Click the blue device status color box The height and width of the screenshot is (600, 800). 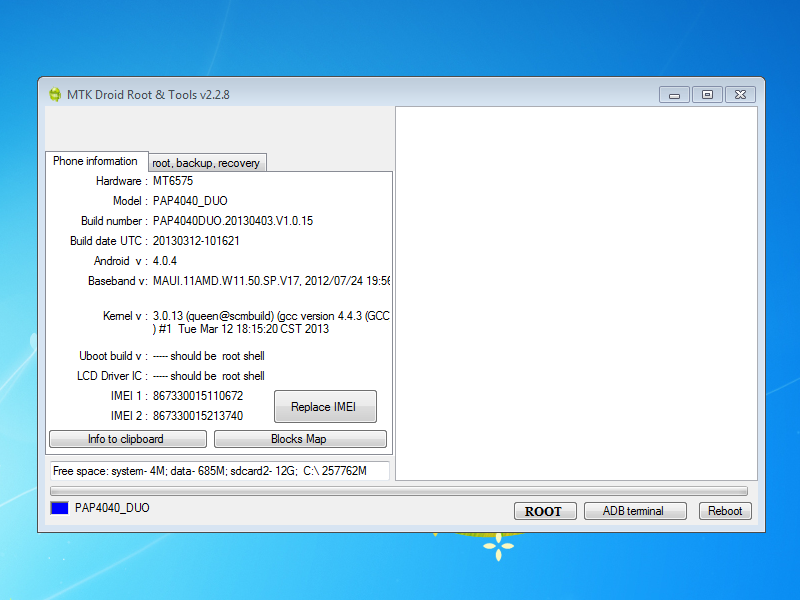coord(59,508)
